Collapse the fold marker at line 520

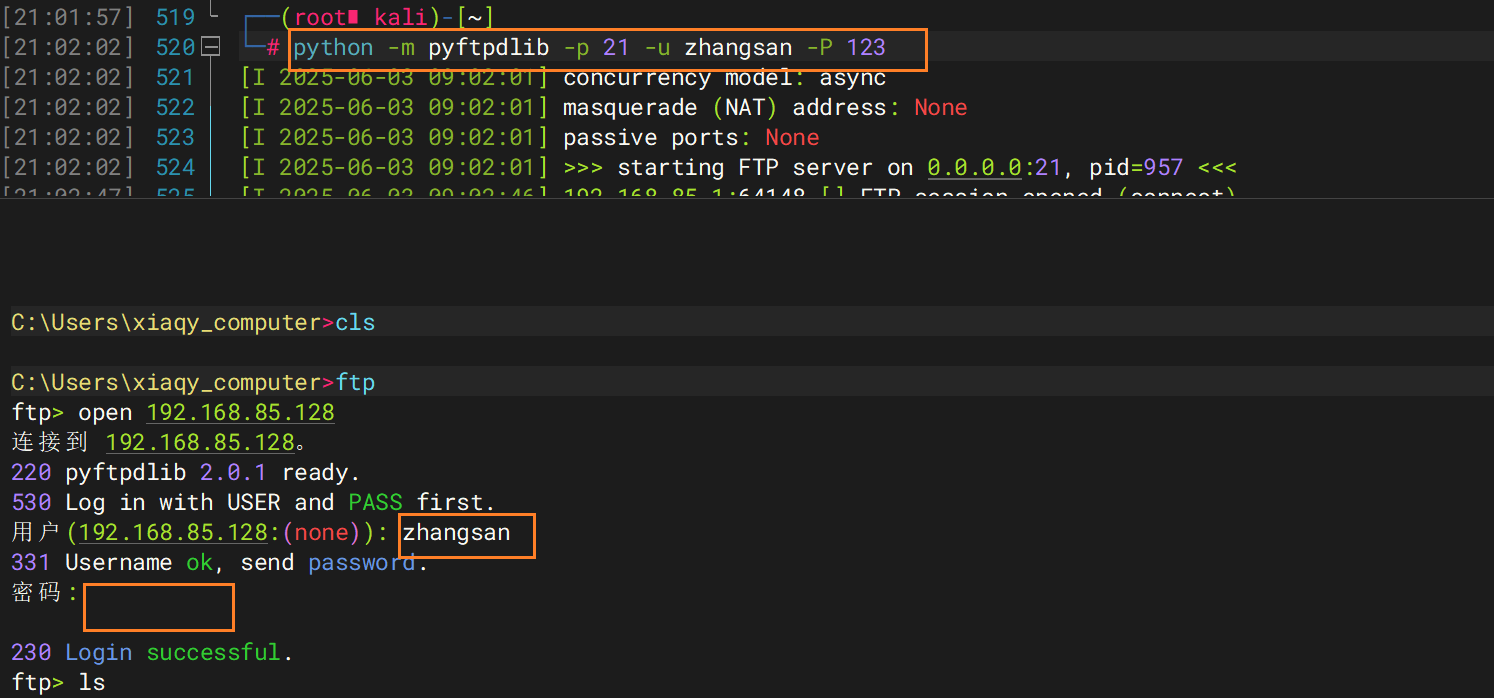[x=210, y=47]
